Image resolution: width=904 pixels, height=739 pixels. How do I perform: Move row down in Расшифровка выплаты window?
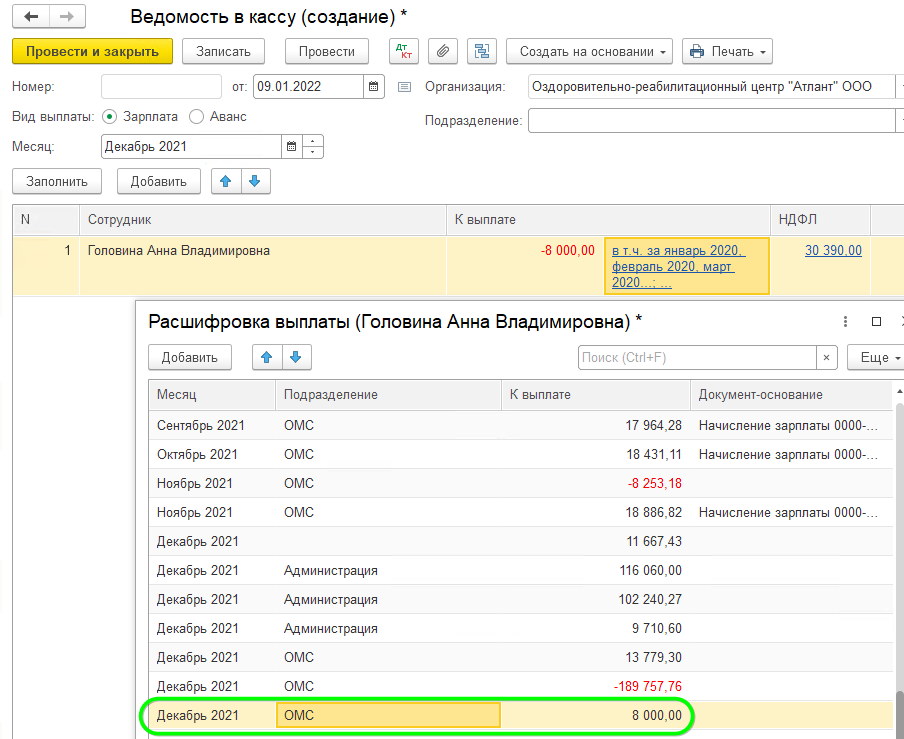pyautogui.click(x=297, y=357)
